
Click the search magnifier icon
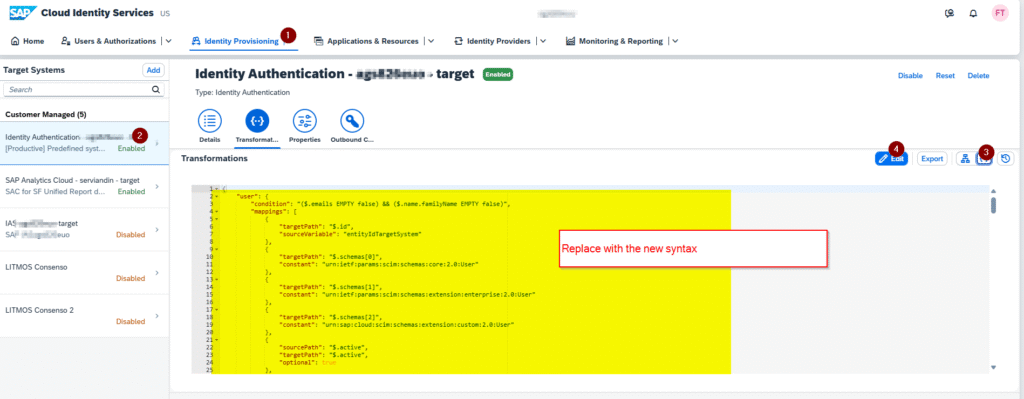[x=156, y=89]
